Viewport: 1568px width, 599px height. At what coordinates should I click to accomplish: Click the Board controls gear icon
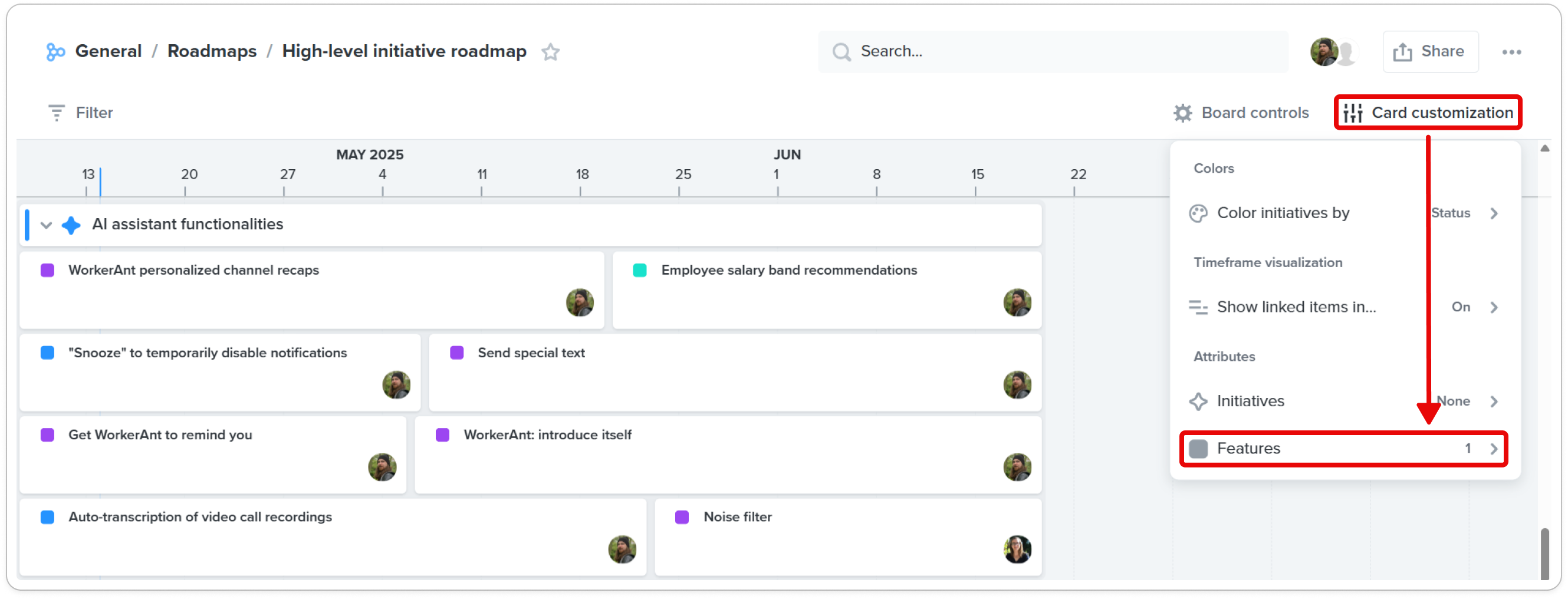tap(1182, 113)
